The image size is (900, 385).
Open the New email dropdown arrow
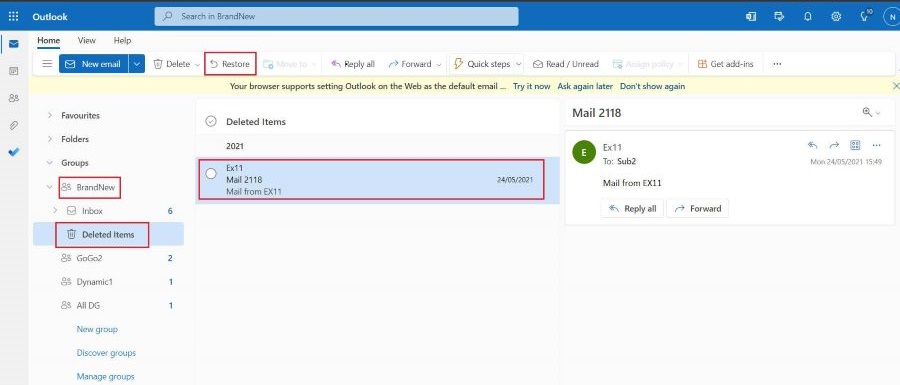(x=137, y=64)
